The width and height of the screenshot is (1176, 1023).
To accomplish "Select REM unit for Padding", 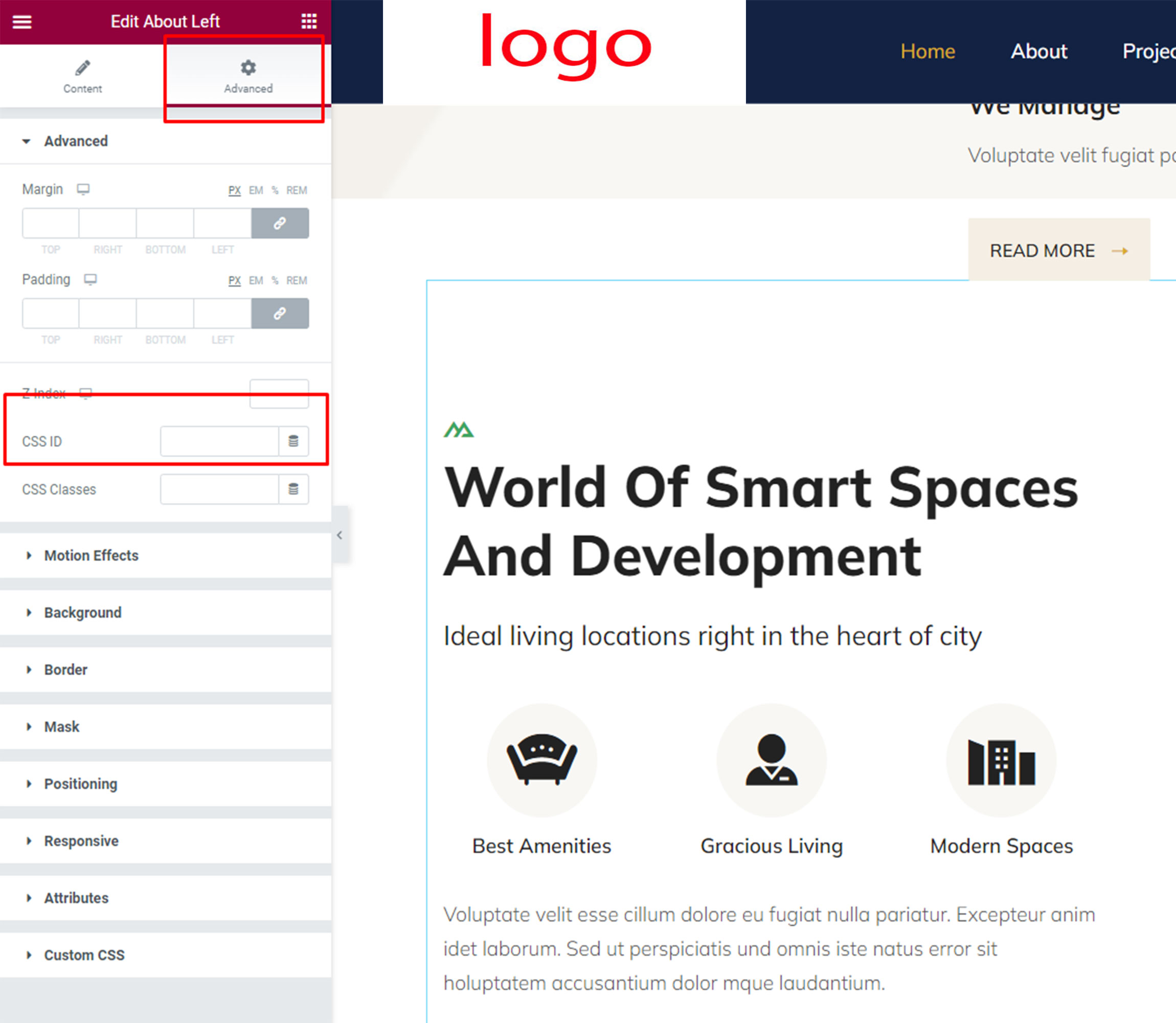I will (x=296, y=280).
